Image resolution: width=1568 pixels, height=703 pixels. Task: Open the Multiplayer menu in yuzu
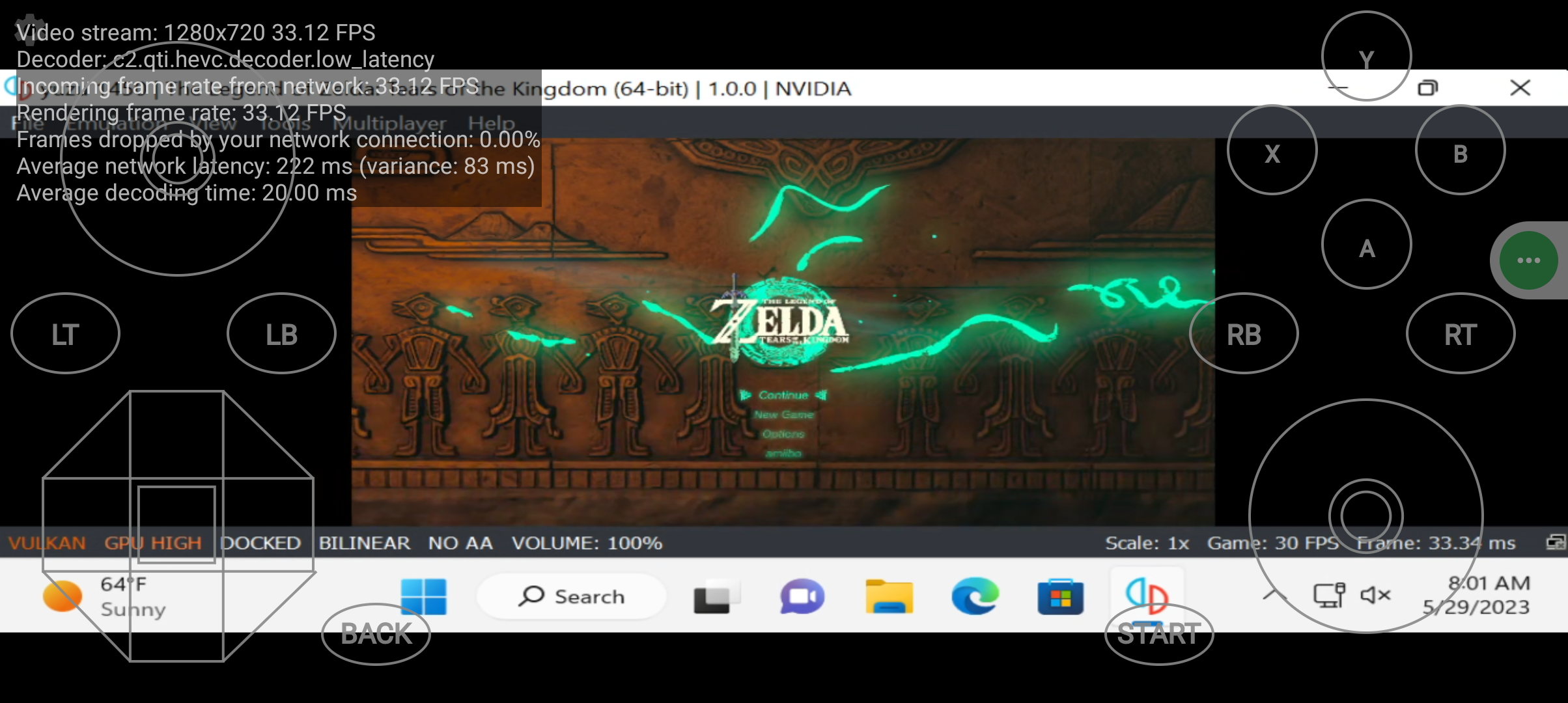click(391, 122)
